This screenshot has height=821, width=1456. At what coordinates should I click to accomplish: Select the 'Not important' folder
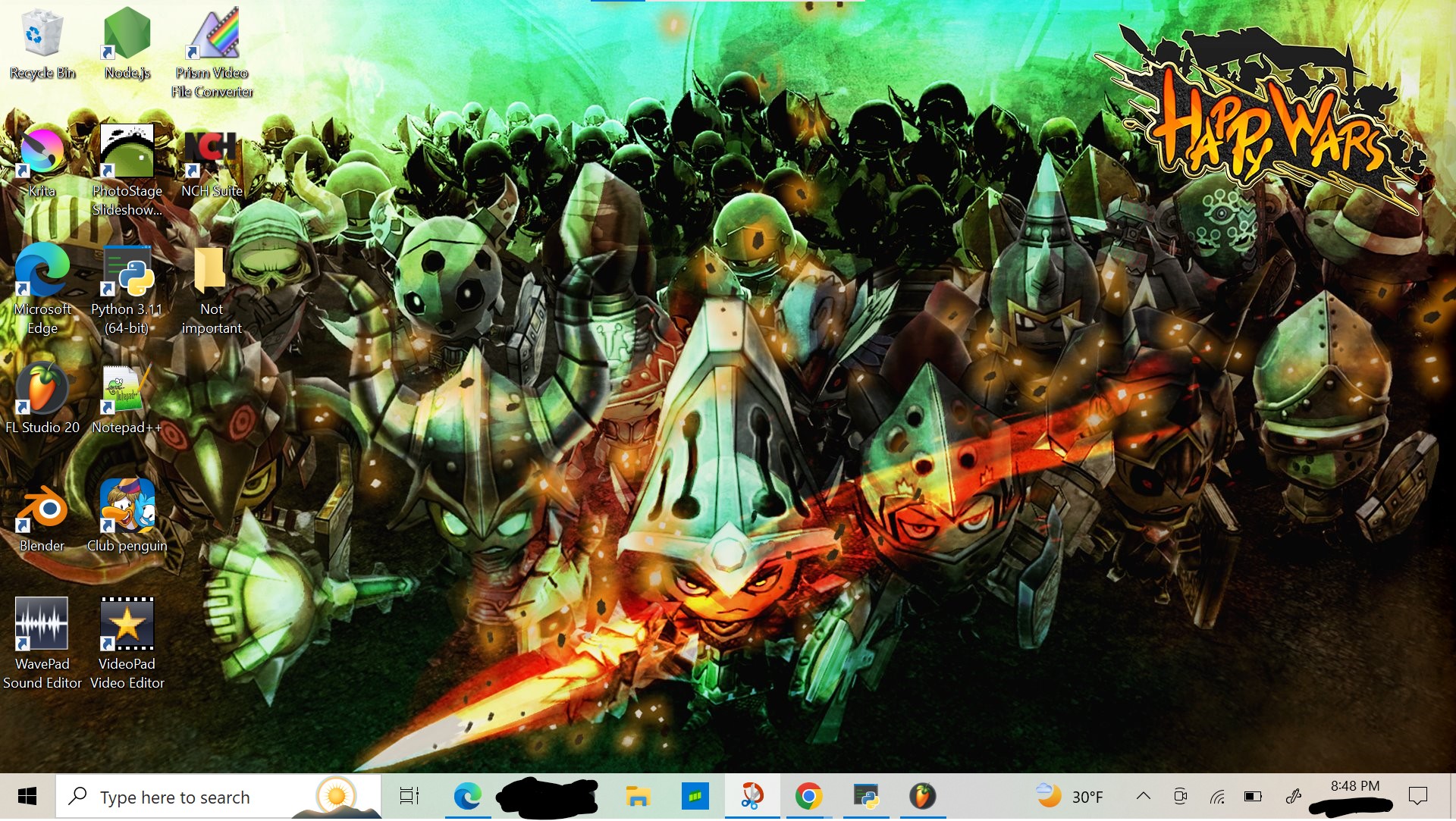pos(211,271)
